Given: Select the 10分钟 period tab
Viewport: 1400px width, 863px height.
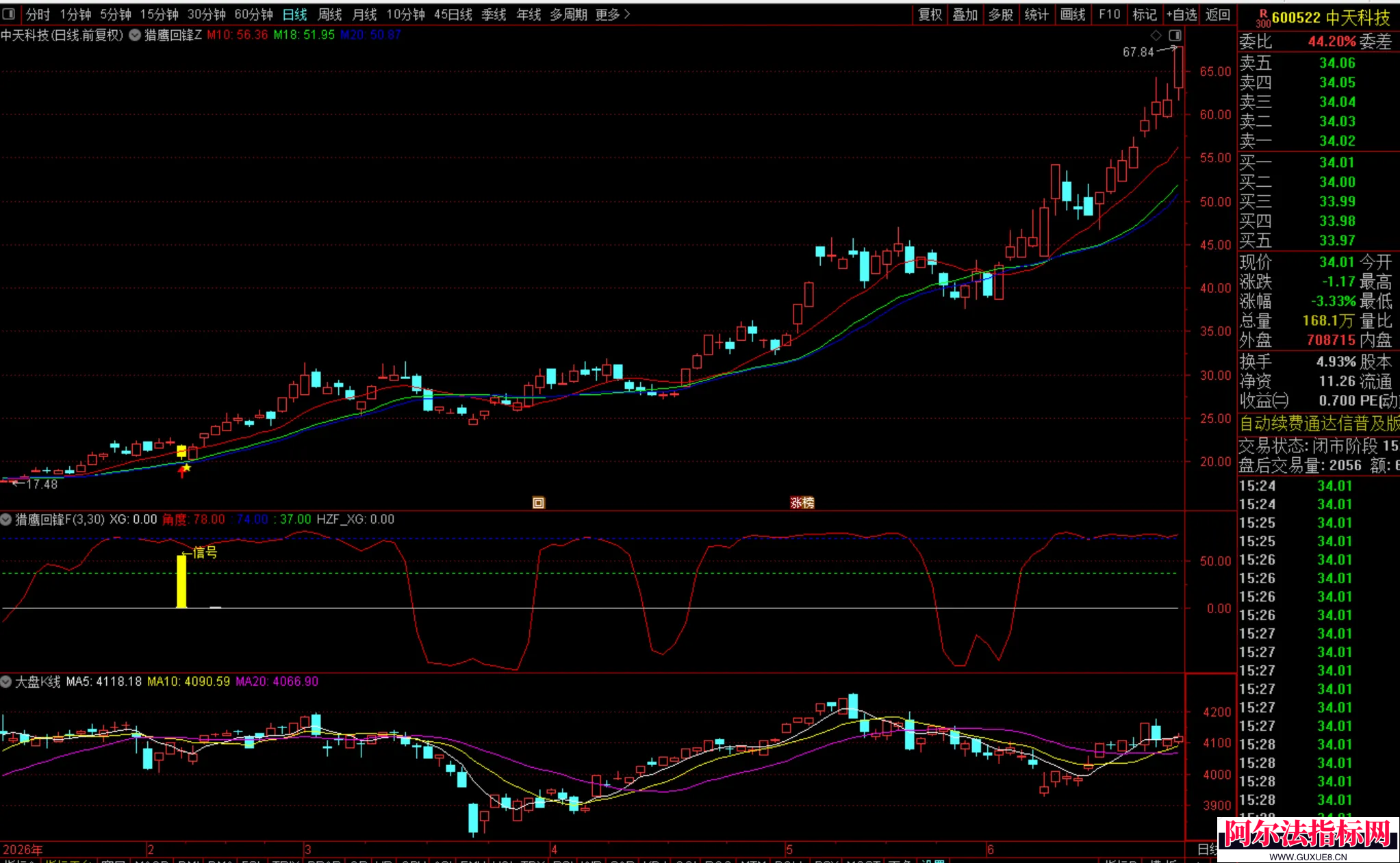Looking at the screenshot, I should (x=406, y=14).
